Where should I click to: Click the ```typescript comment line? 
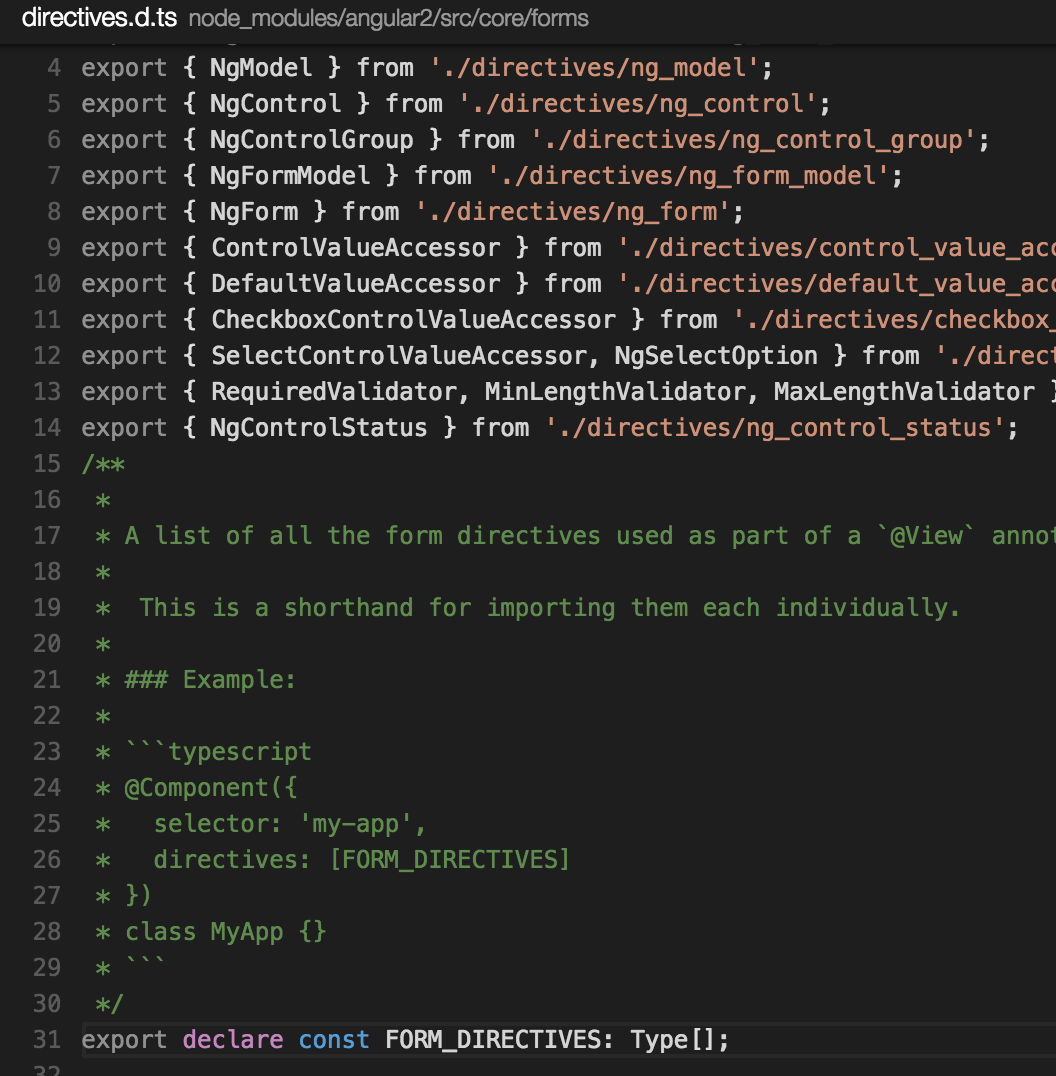click(x=218, y=751)
